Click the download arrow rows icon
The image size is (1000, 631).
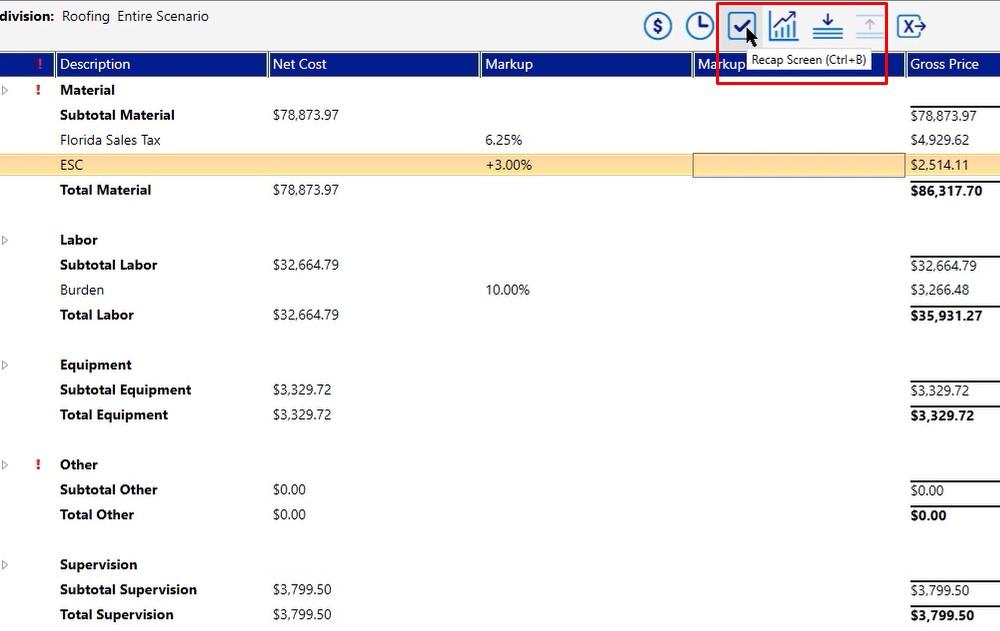827,27
